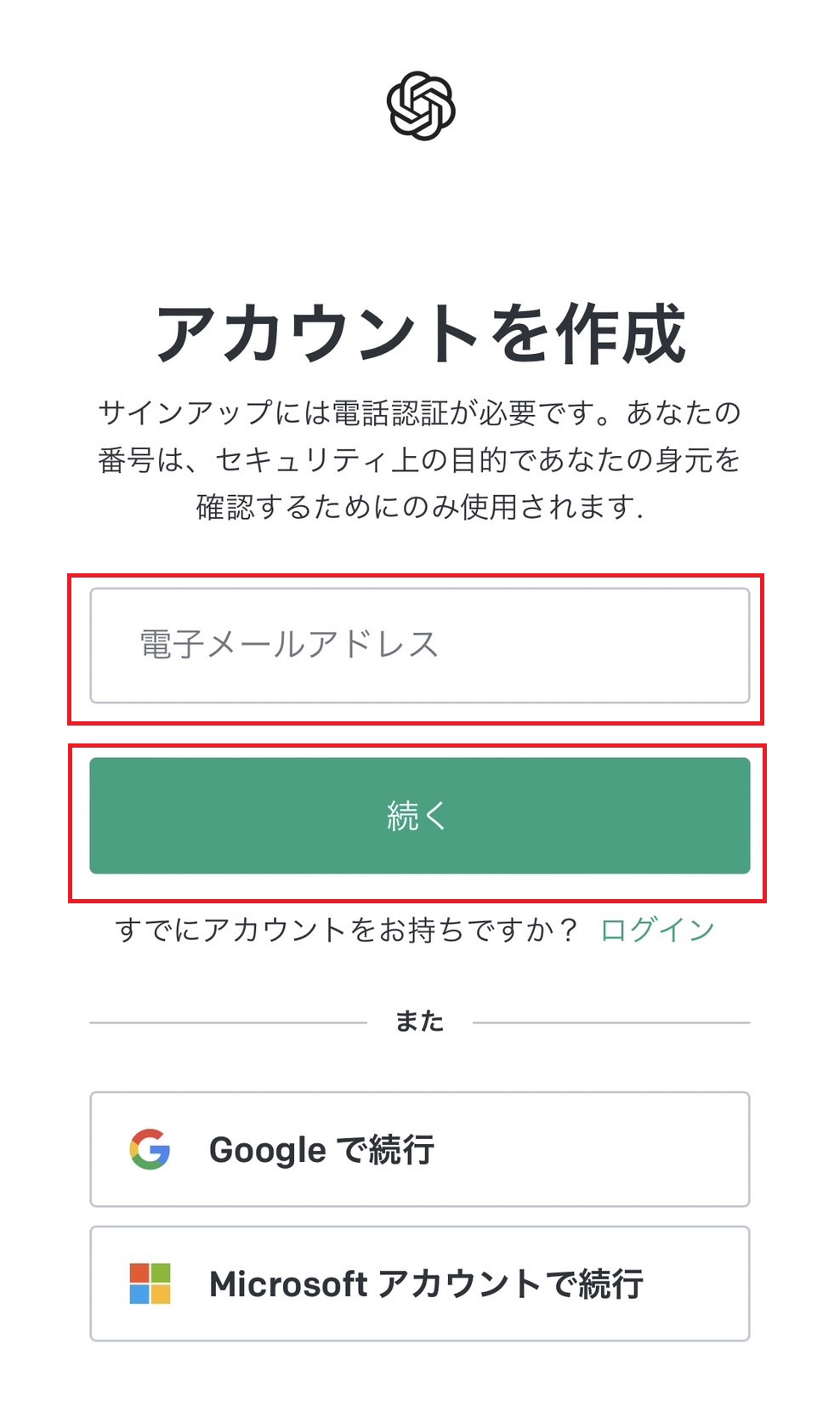Click the Microsoft four-square icon
The height and width of the screenshot is (1412, 840).
(151, 1284)
